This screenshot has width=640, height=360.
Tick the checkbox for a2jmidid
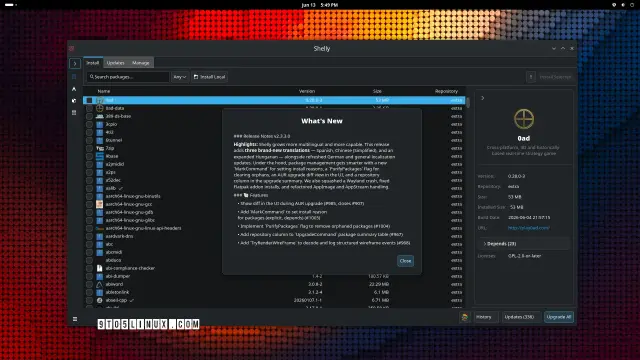pos(89,164)
